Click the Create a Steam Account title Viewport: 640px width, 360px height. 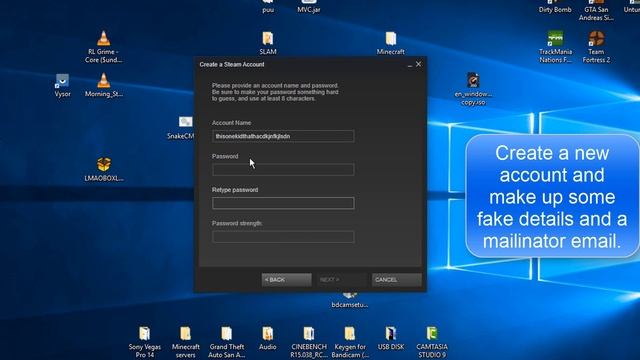(232, 64)
